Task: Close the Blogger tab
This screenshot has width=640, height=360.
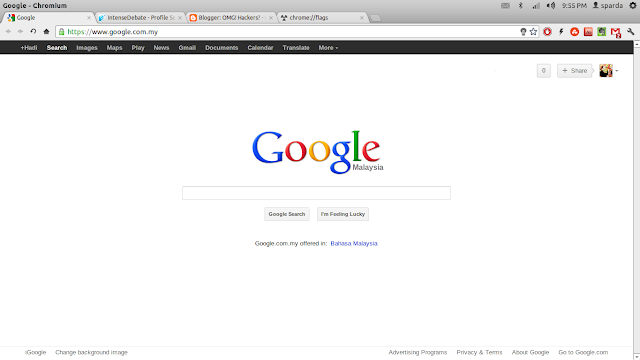Action: pyautogui.click(x=271, y=18)
